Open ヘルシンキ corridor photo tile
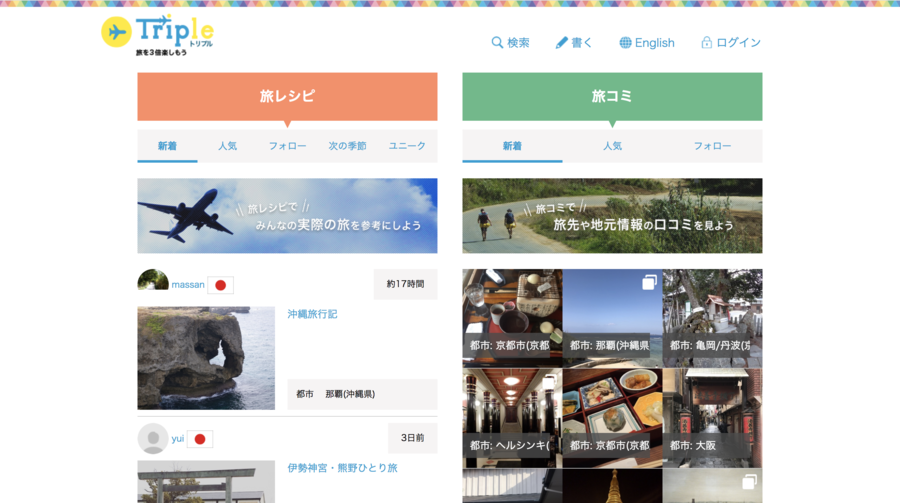 512,418
